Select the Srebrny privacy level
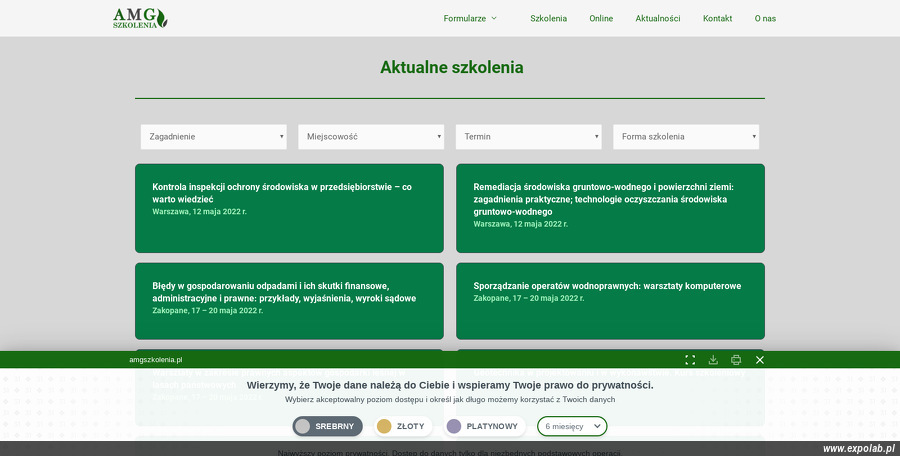This screenshot has width=900, height=456. pos(328,426)
